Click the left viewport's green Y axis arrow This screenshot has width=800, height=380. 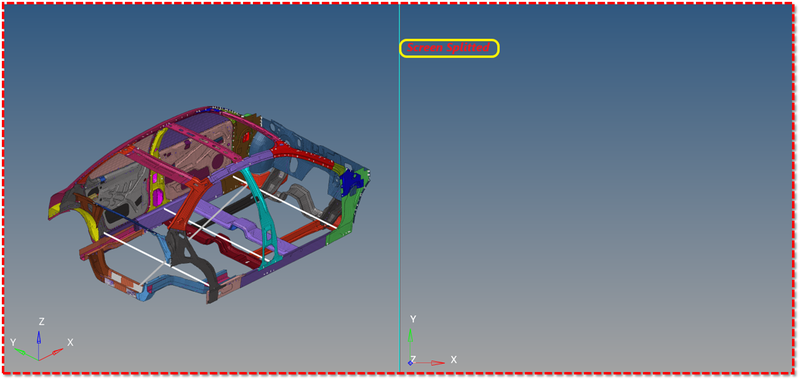26,354
